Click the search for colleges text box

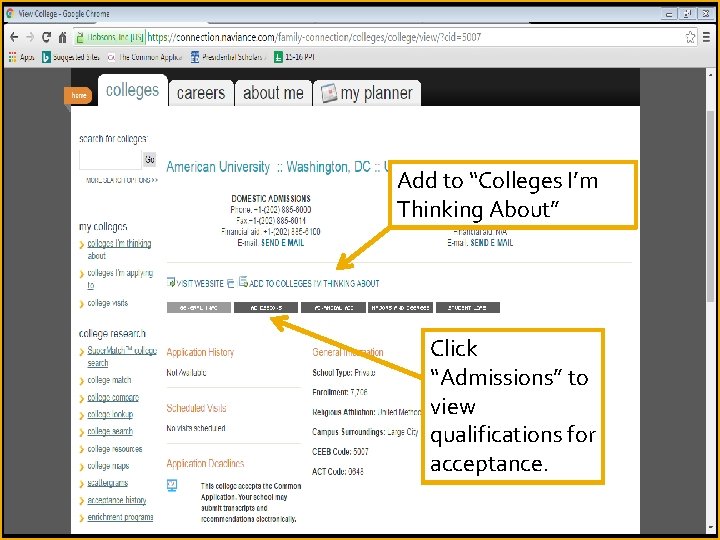(110, 160)
